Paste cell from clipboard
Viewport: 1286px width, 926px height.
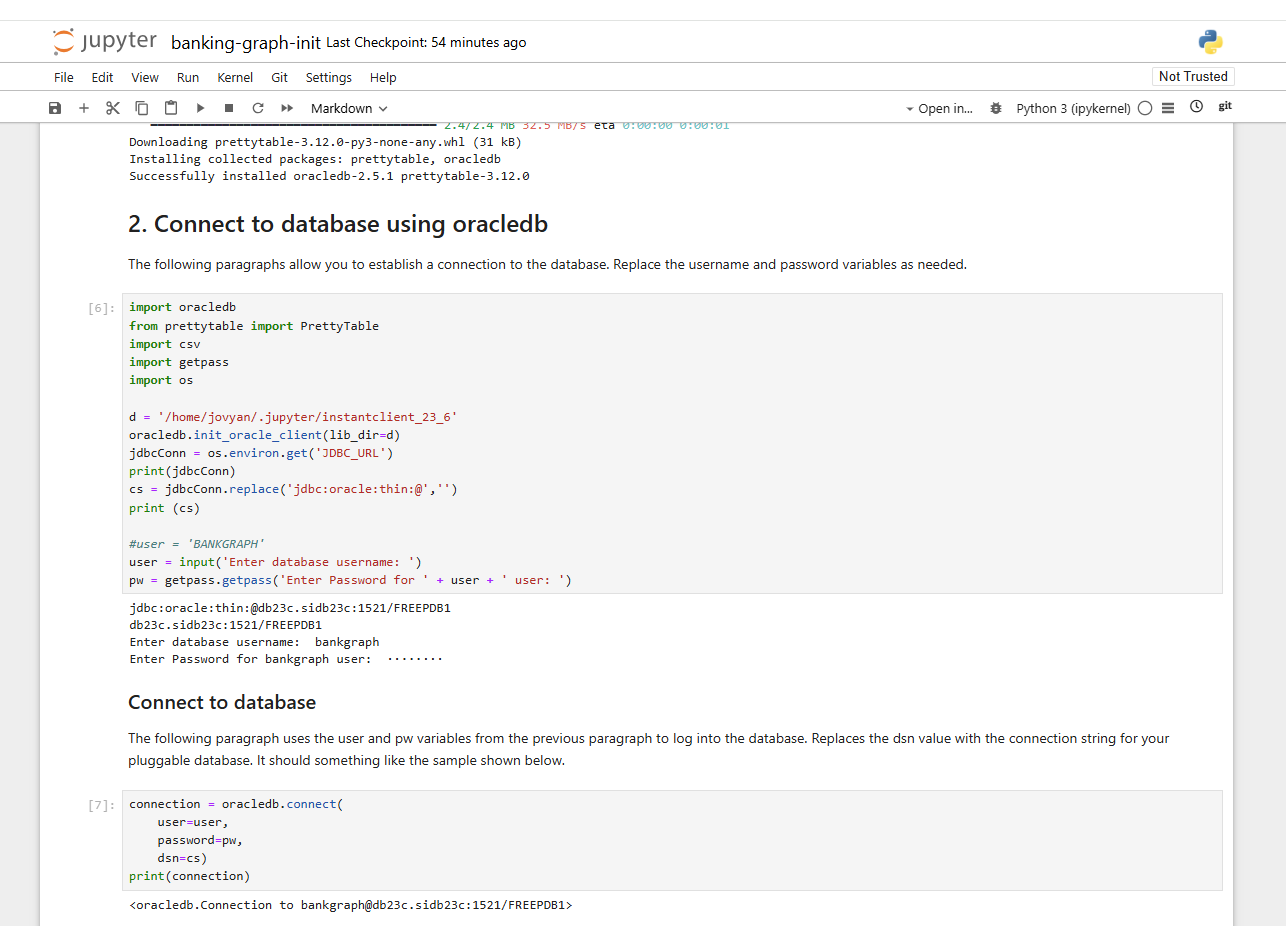(x=171, y=108)
